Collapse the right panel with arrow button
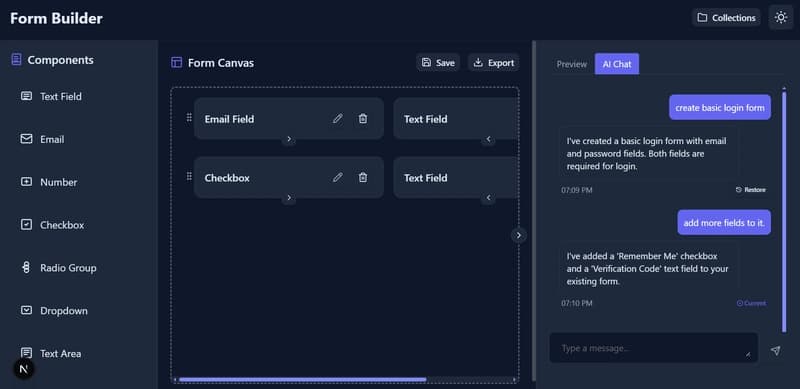This screenshot has height=389, width=800. (518, 235)
